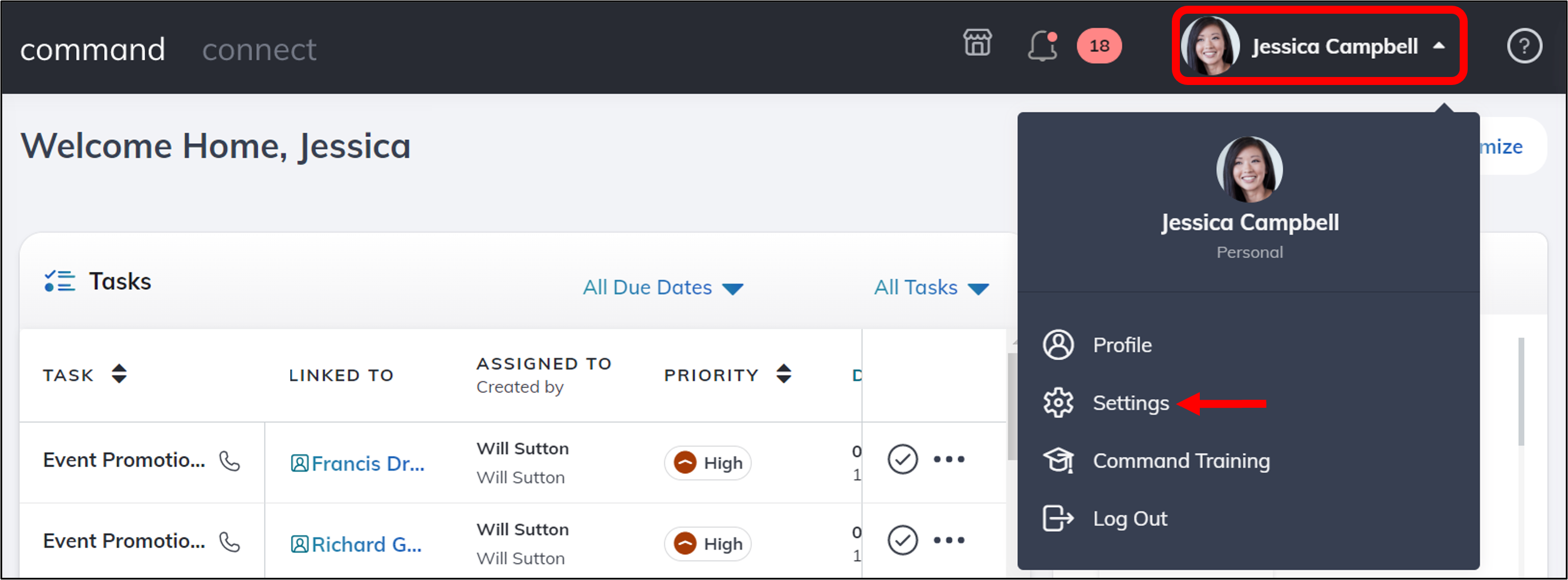Click the High priority badge for Francis
1568x580 pixels.
click(x=708, y=463)
